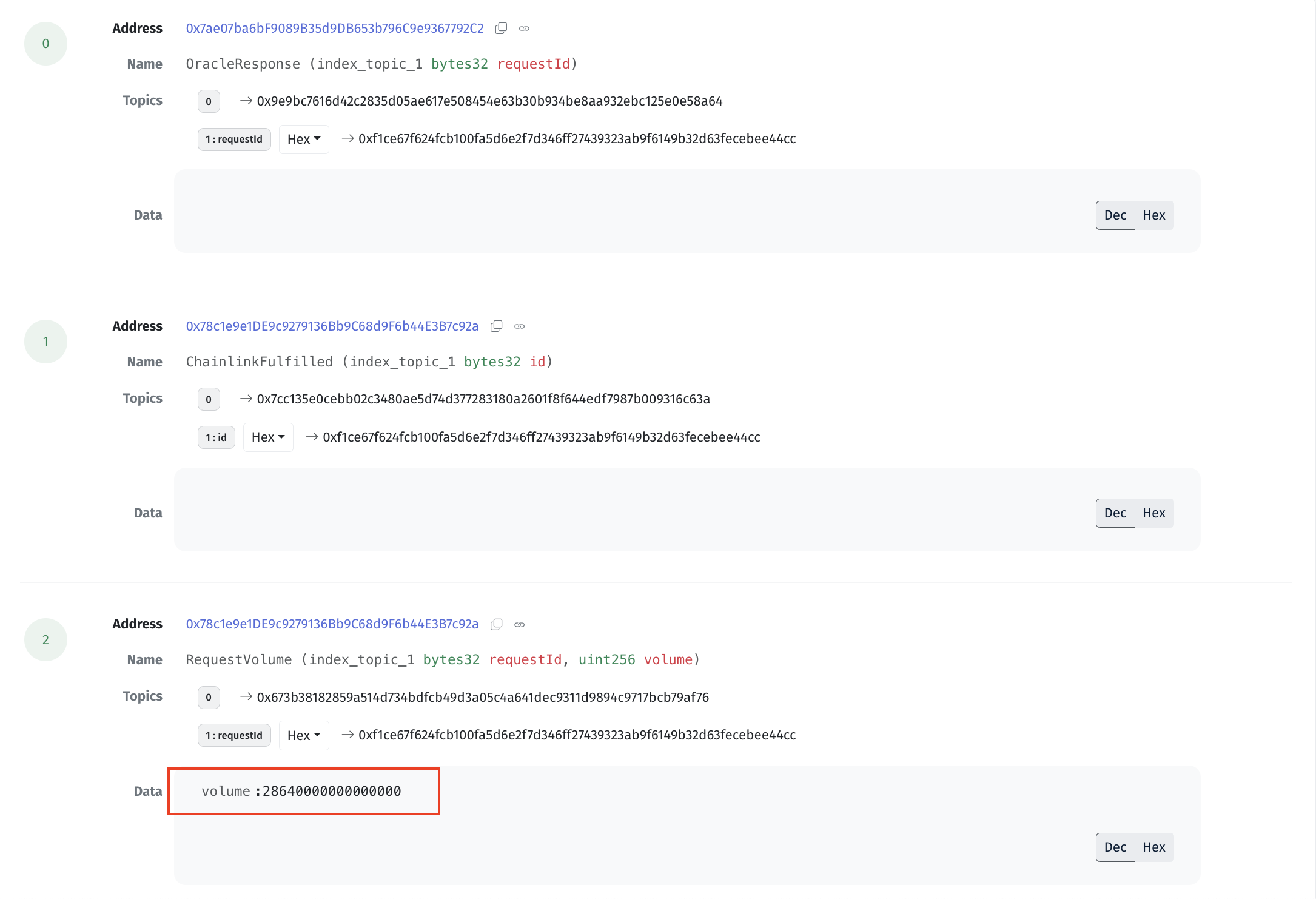Click the green log index 0 circle
The height and width of the screenshot is (899, 1316).
(x=45, y=44)
